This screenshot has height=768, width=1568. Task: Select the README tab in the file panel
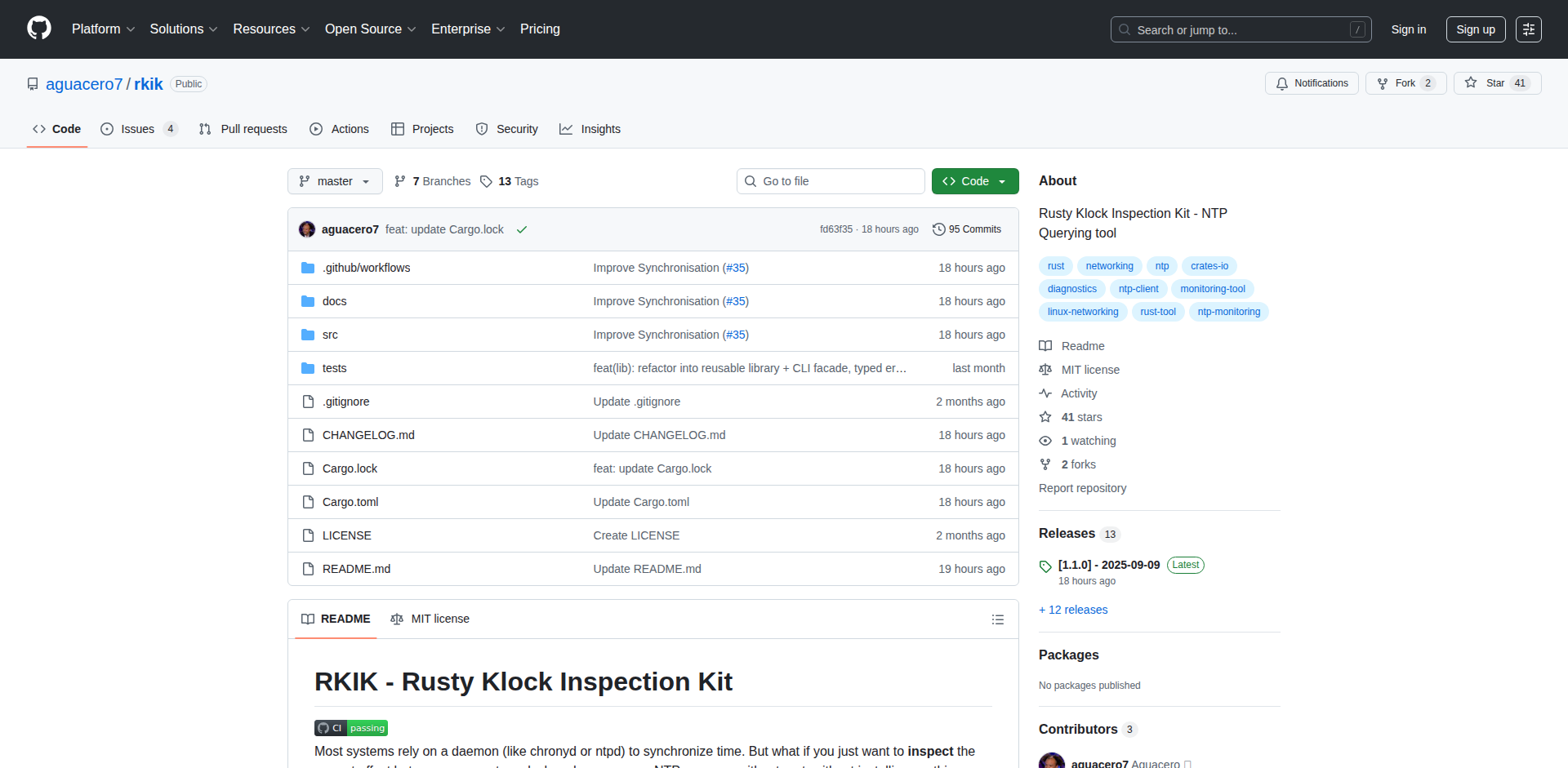[336, 619]
